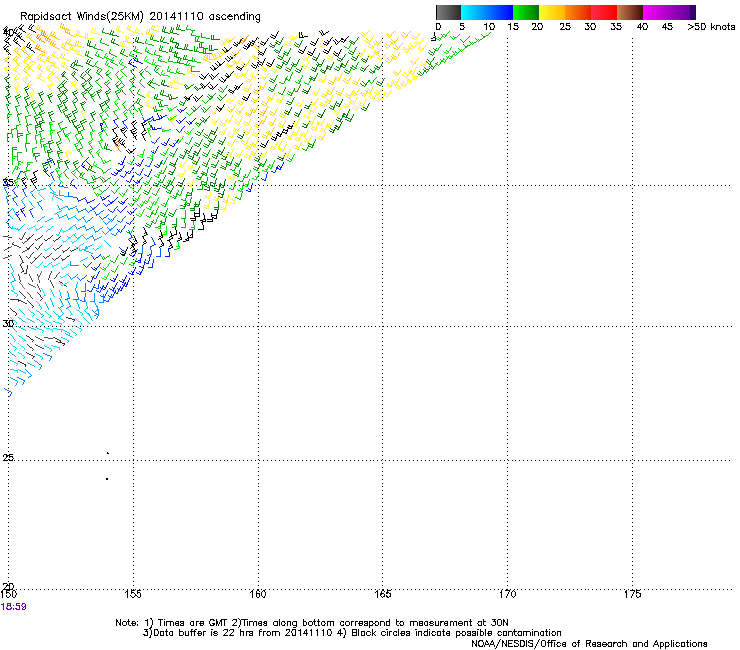Image resolution: width=740 pixels, height=650 pixels.
Task: Click the latitude label '35'
Action: (8, 182)
